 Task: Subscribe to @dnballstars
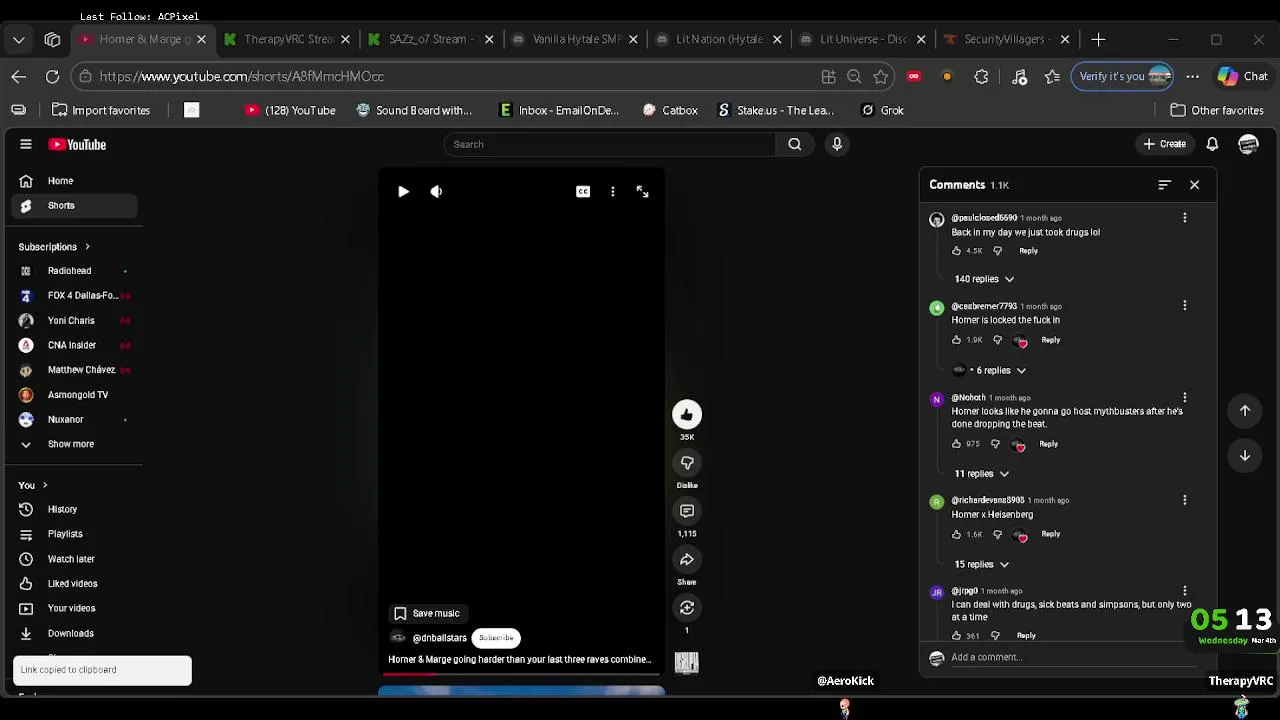[496, 637]
